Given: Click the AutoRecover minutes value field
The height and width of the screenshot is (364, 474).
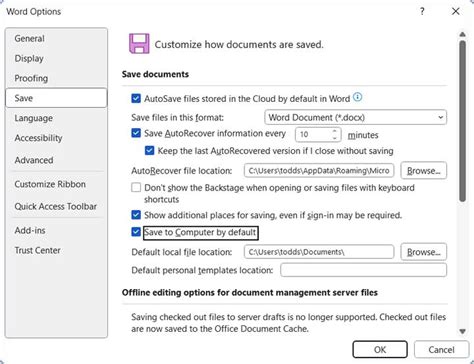Looking at the screenshot, I should pyautogui.click(x=313, y=134).
